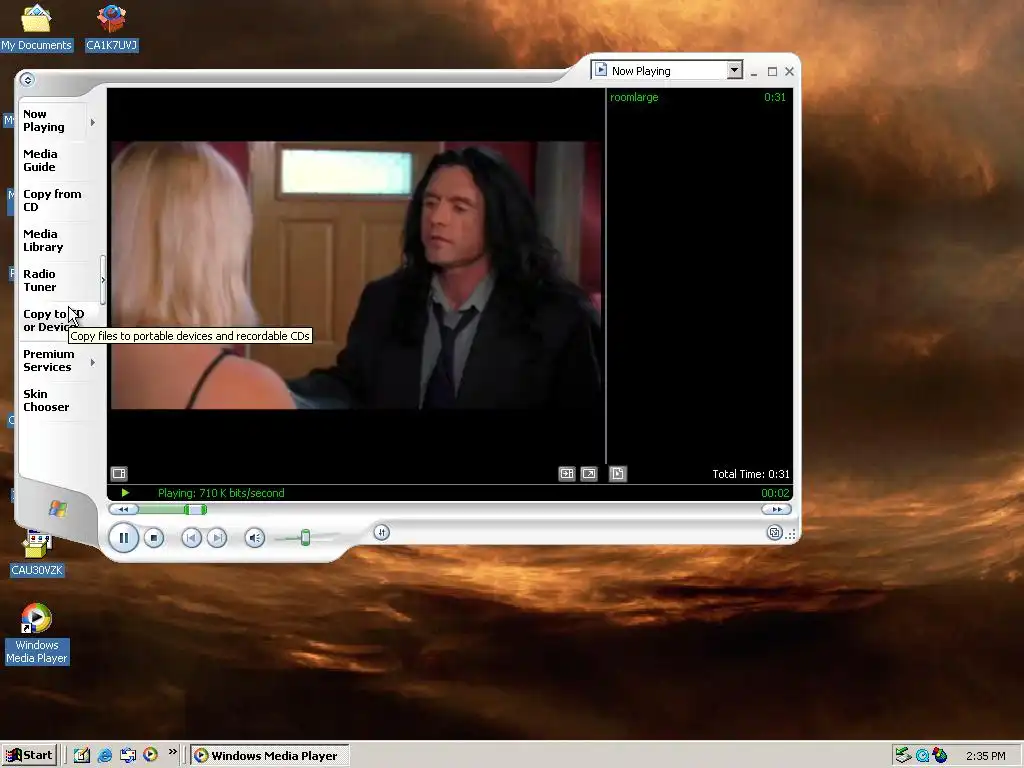This screenshot has height=768, width=1024.
Task: Click the volume slider knob
Action: point(305,537)
